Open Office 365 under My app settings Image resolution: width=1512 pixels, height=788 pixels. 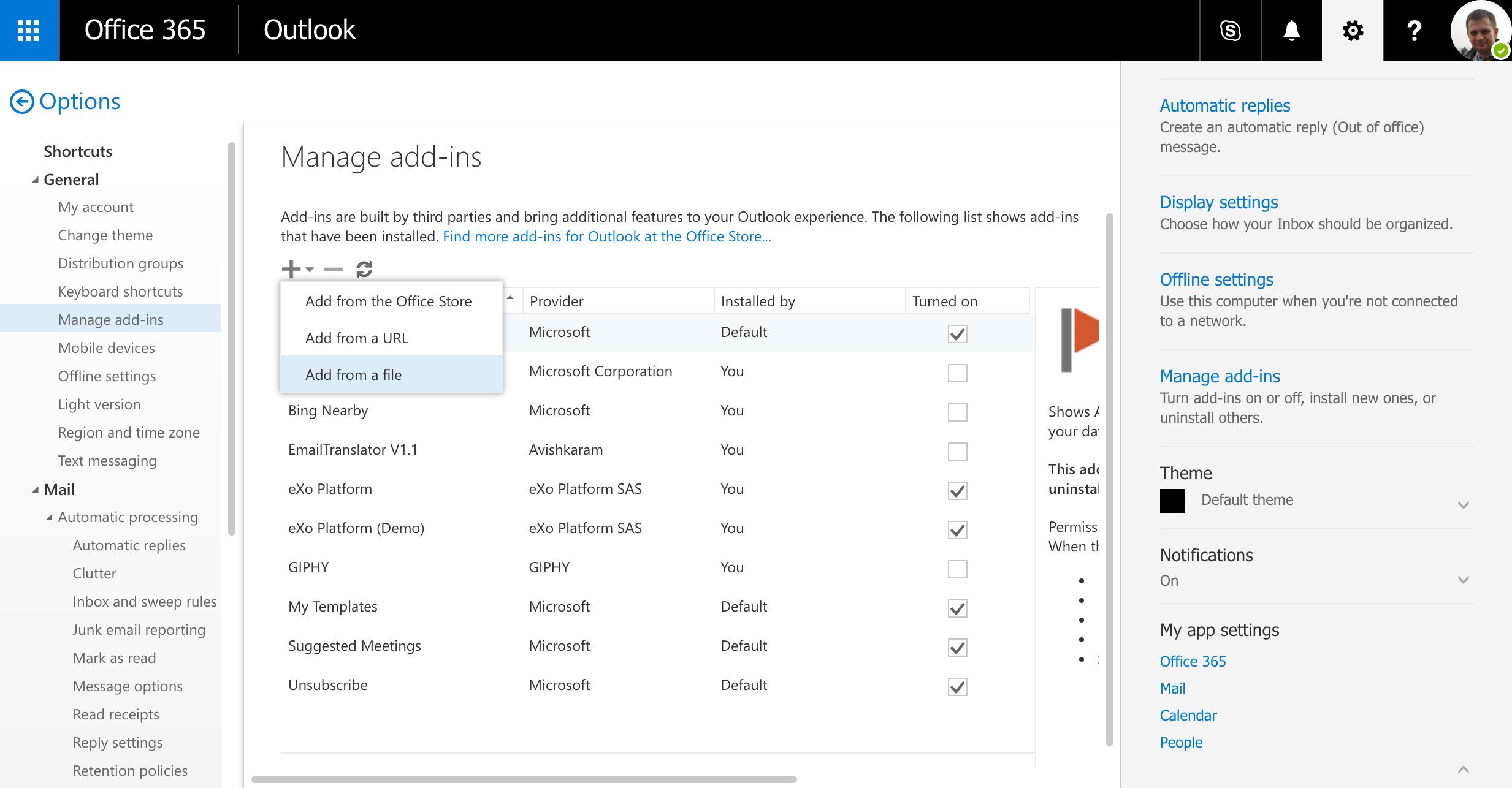coord(1193,662)
